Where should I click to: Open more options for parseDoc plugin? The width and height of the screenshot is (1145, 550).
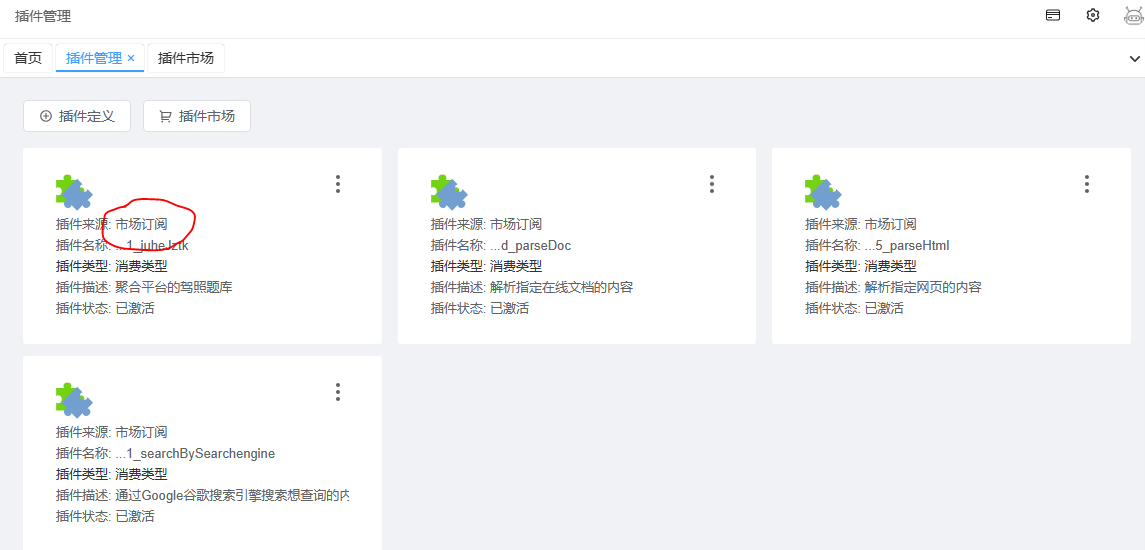click(712, 184)
